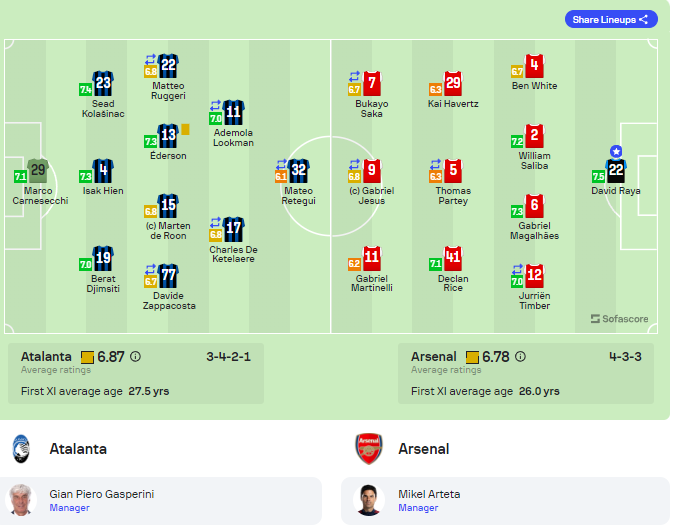This screenshot has width=673, height=528.
Task: Open the Atalanta average rating info icon
Action: tap(135, 357)
